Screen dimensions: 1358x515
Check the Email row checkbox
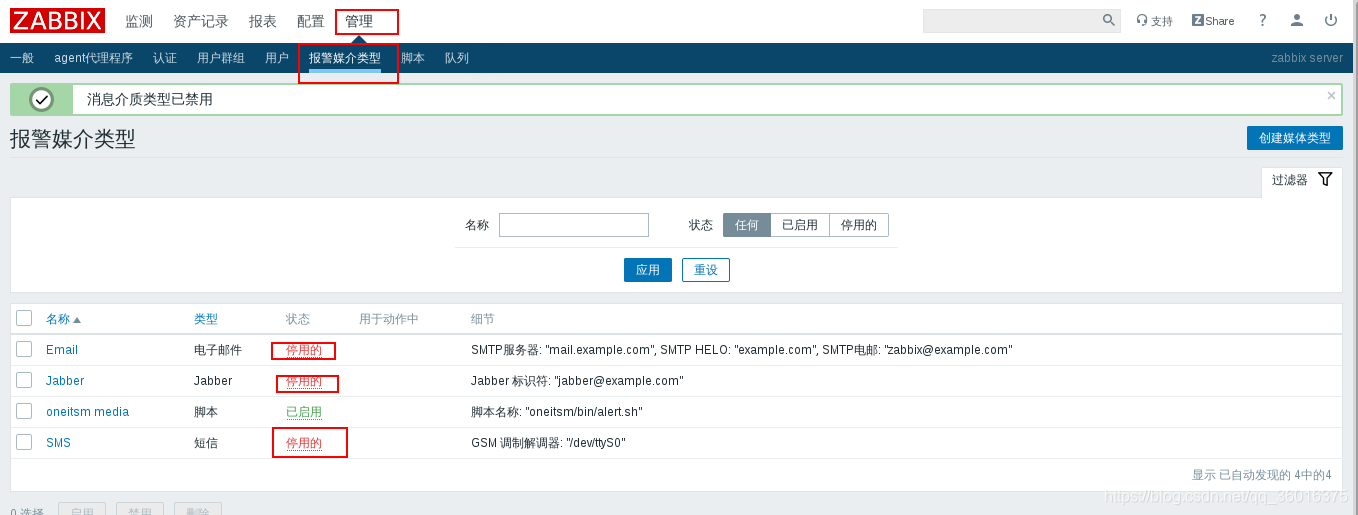24,349
